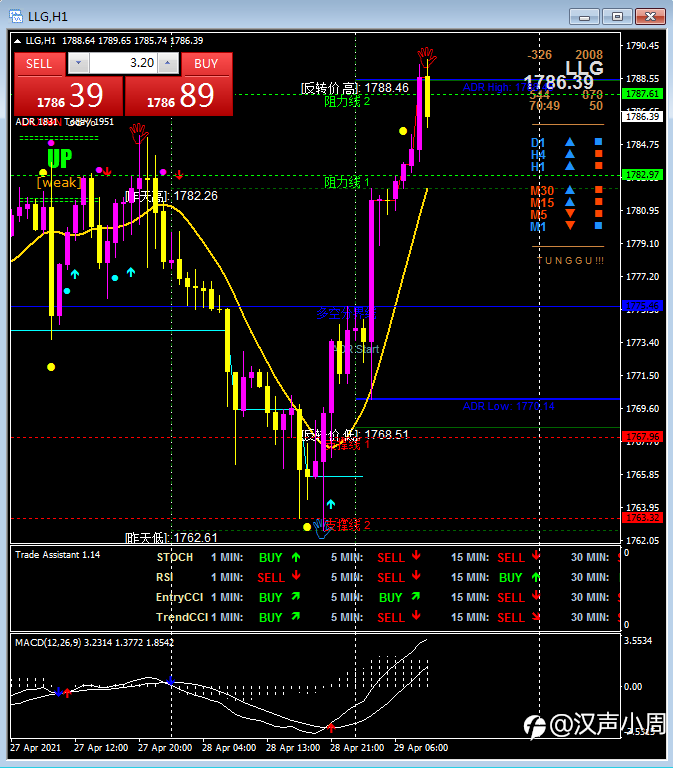
Task: Click the LLG,H1 window title icon
Action: tap(16, 17)
